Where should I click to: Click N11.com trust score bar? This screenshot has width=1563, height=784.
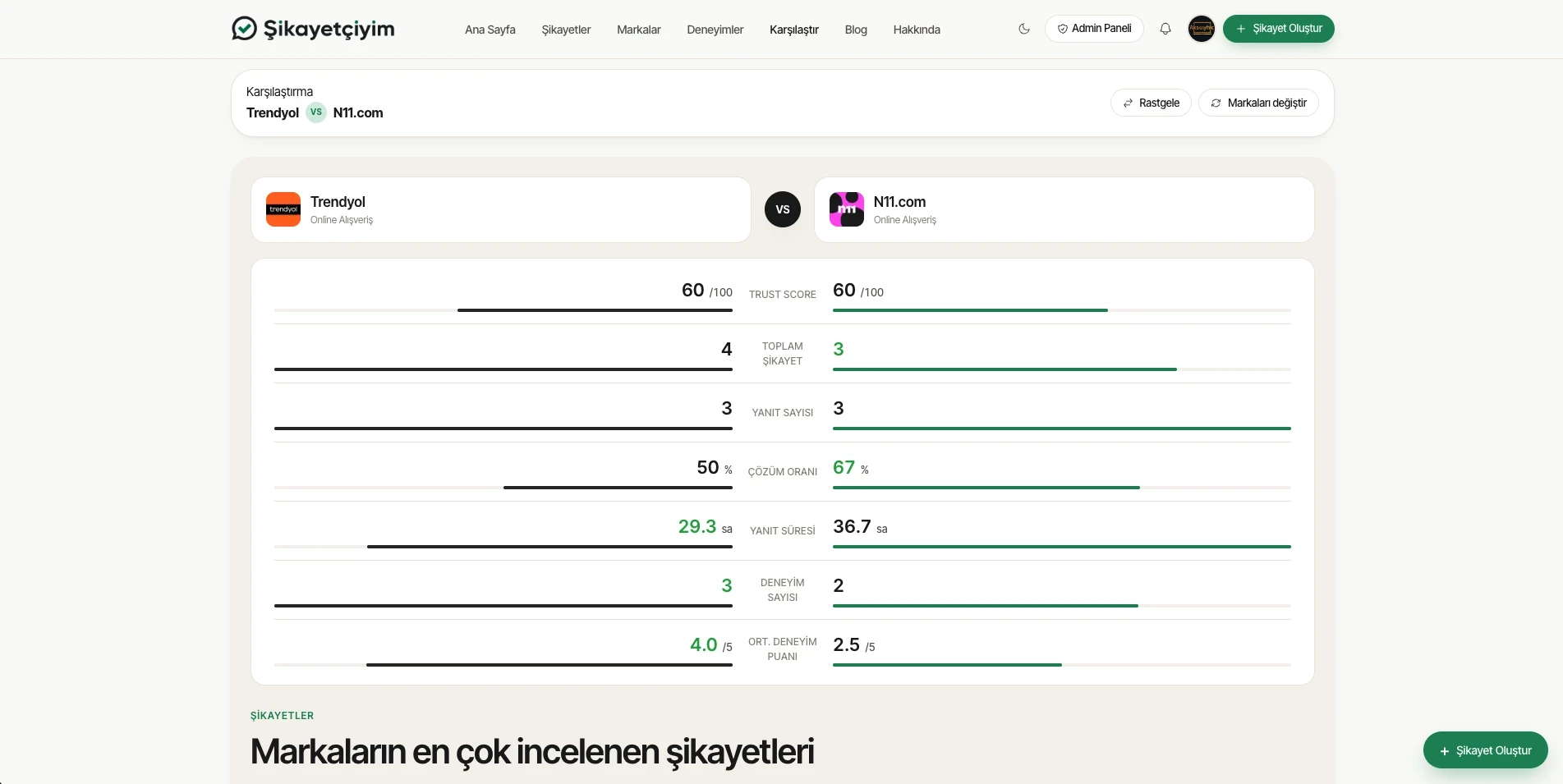1062,310
